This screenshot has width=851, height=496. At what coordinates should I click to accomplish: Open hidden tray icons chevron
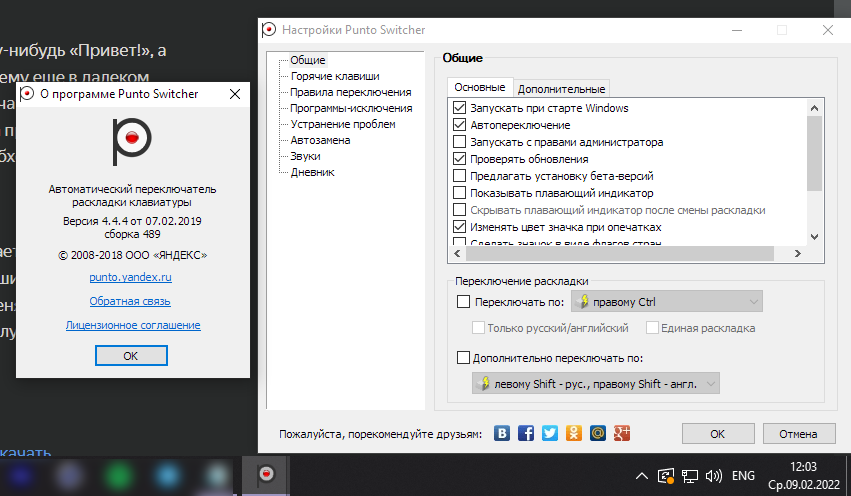point(642,476)
